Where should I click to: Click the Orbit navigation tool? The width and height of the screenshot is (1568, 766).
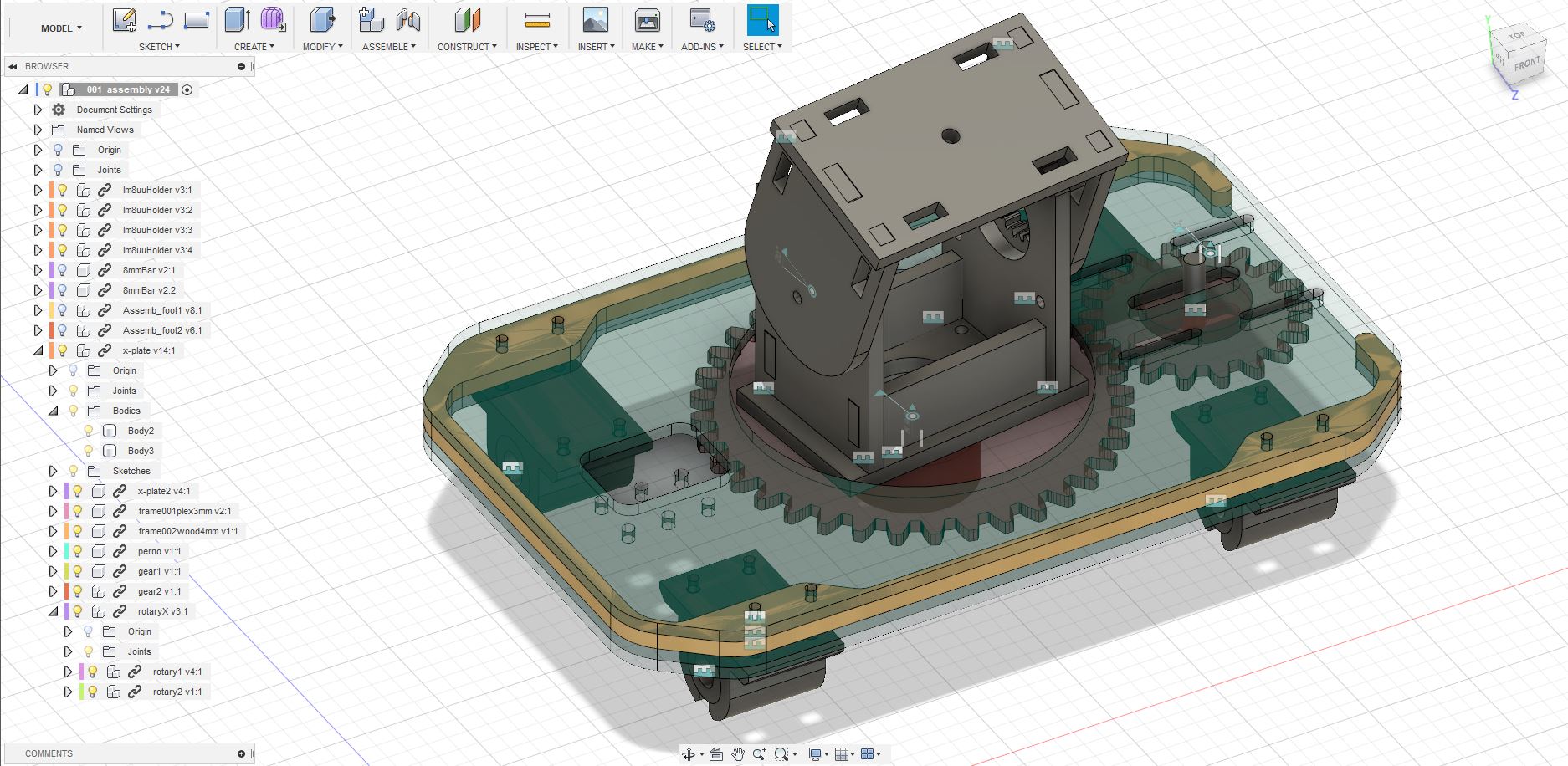click(x=689, y=754)
